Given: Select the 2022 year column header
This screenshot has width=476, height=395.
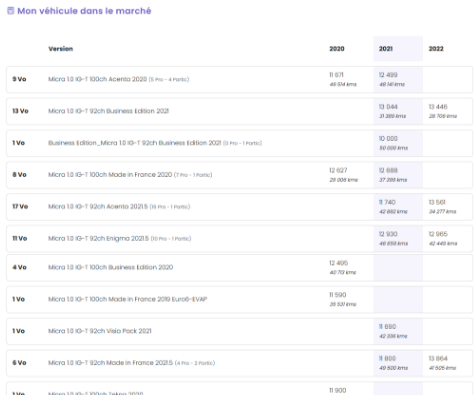Looking at the screenshot, I should [x=436, y=49].
